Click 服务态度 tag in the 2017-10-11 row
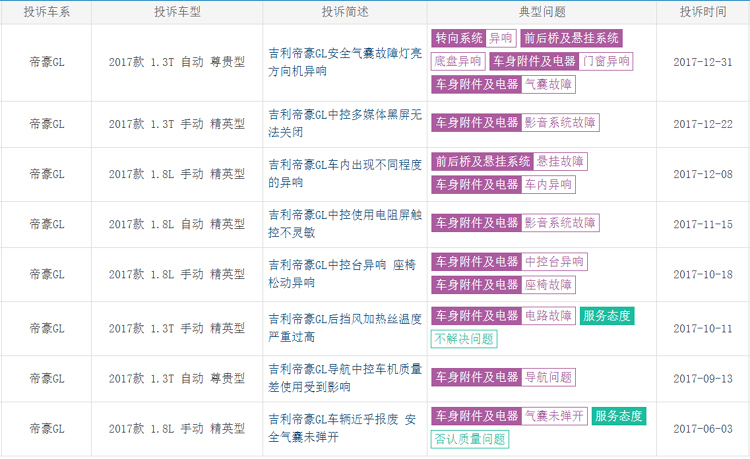 [607, 316]
